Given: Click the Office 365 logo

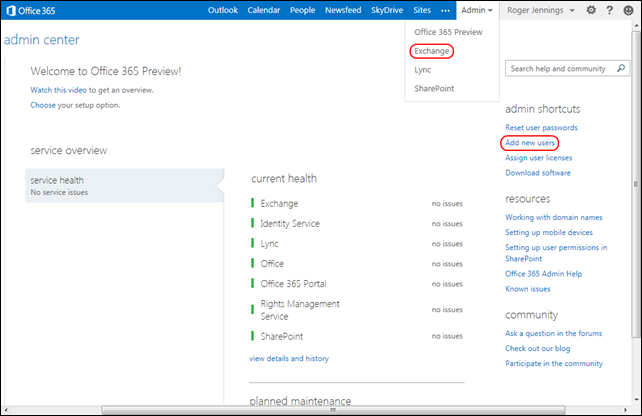Looking at the screenshot, I should point(31,11).
